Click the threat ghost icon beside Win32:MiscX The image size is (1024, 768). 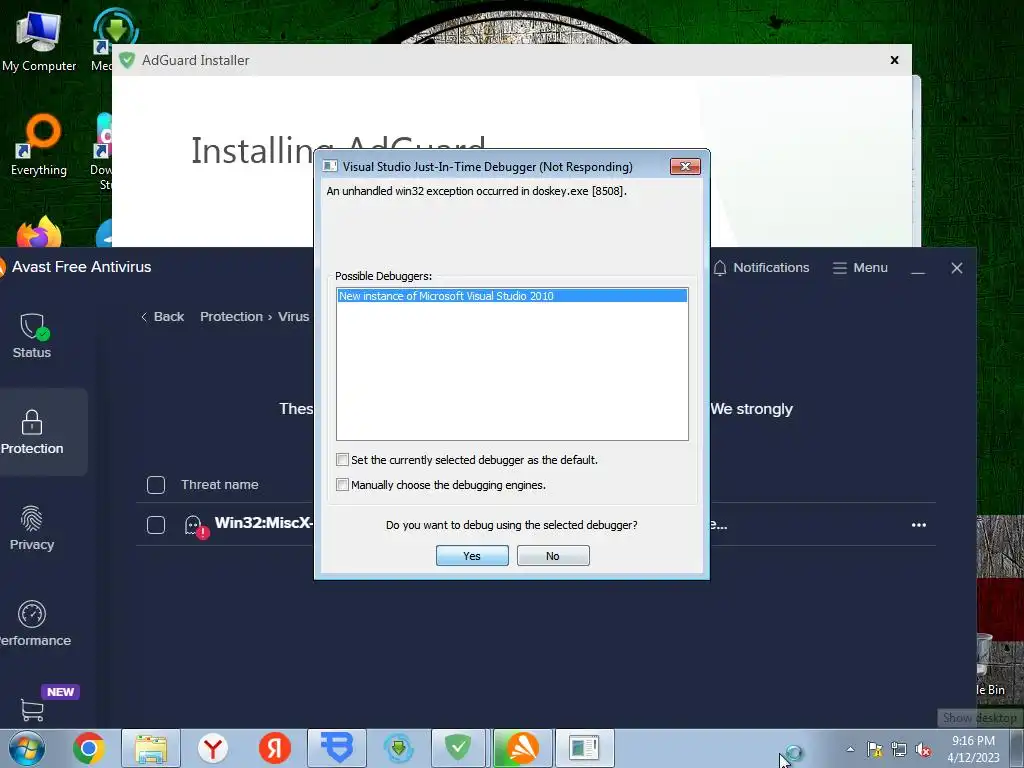click(195, 526)
